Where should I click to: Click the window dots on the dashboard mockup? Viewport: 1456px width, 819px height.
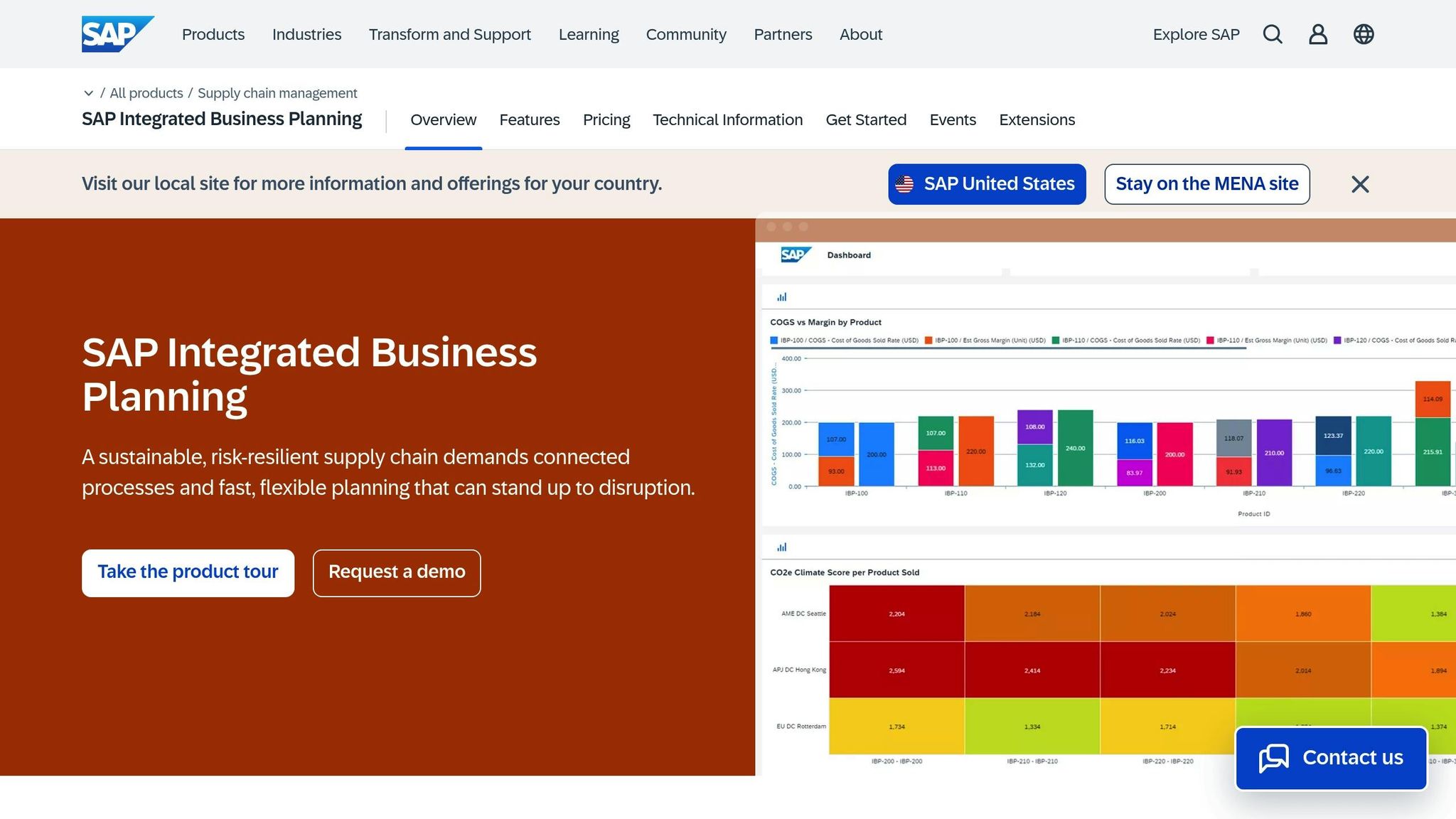[x=787, y=226]
